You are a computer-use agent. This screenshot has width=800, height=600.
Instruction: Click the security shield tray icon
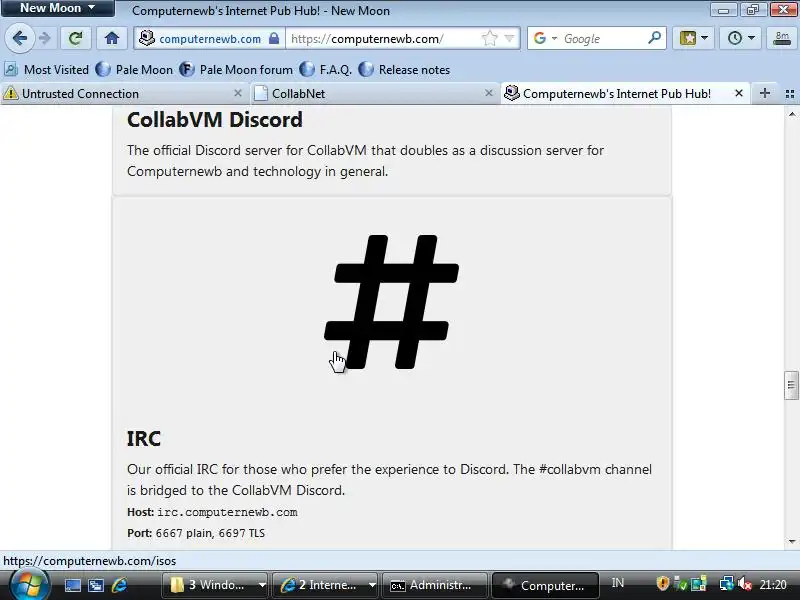[662, 584]
